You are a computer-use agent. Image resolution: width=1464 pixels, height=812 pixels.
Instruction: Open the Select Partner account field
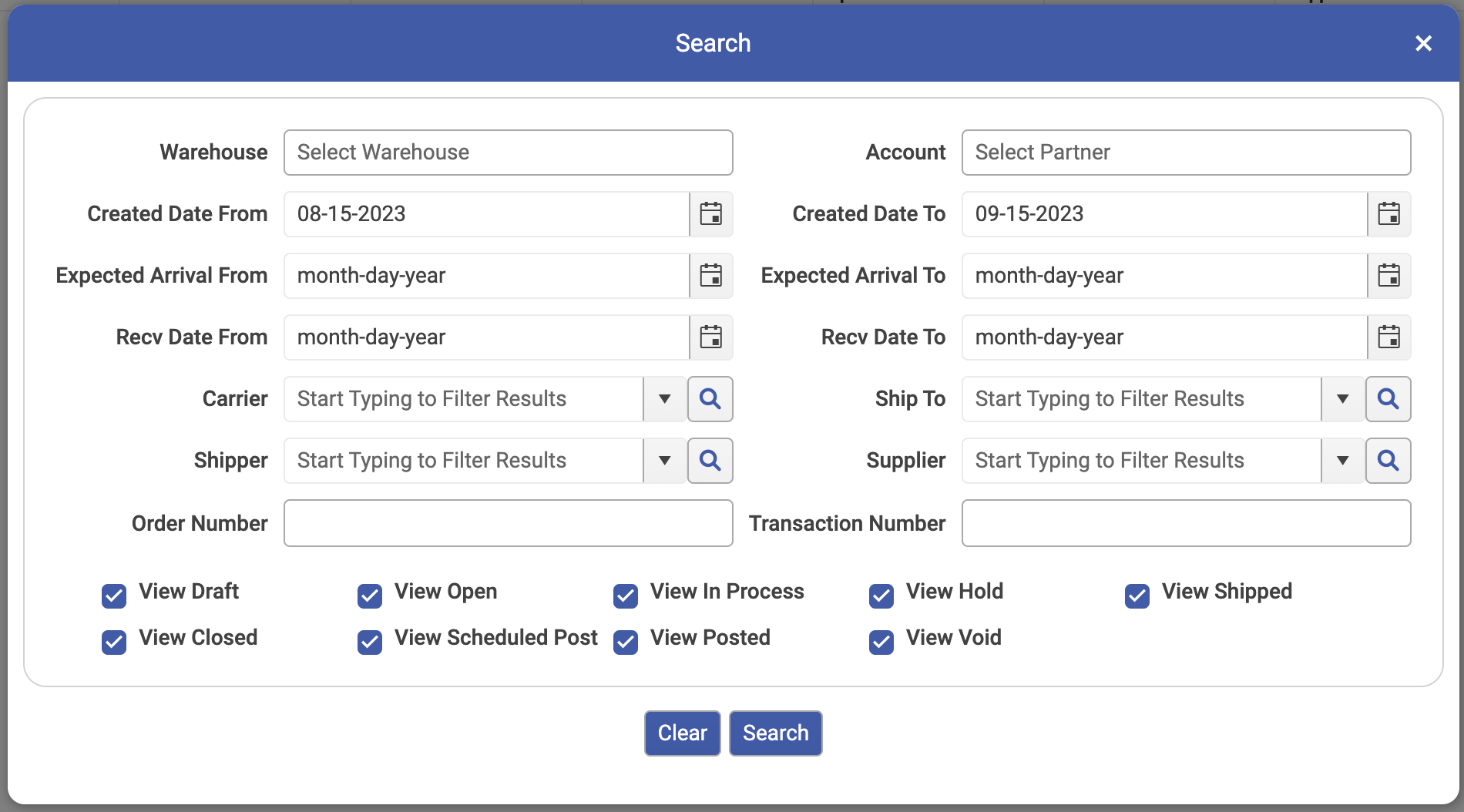[x=1187, y=153]
